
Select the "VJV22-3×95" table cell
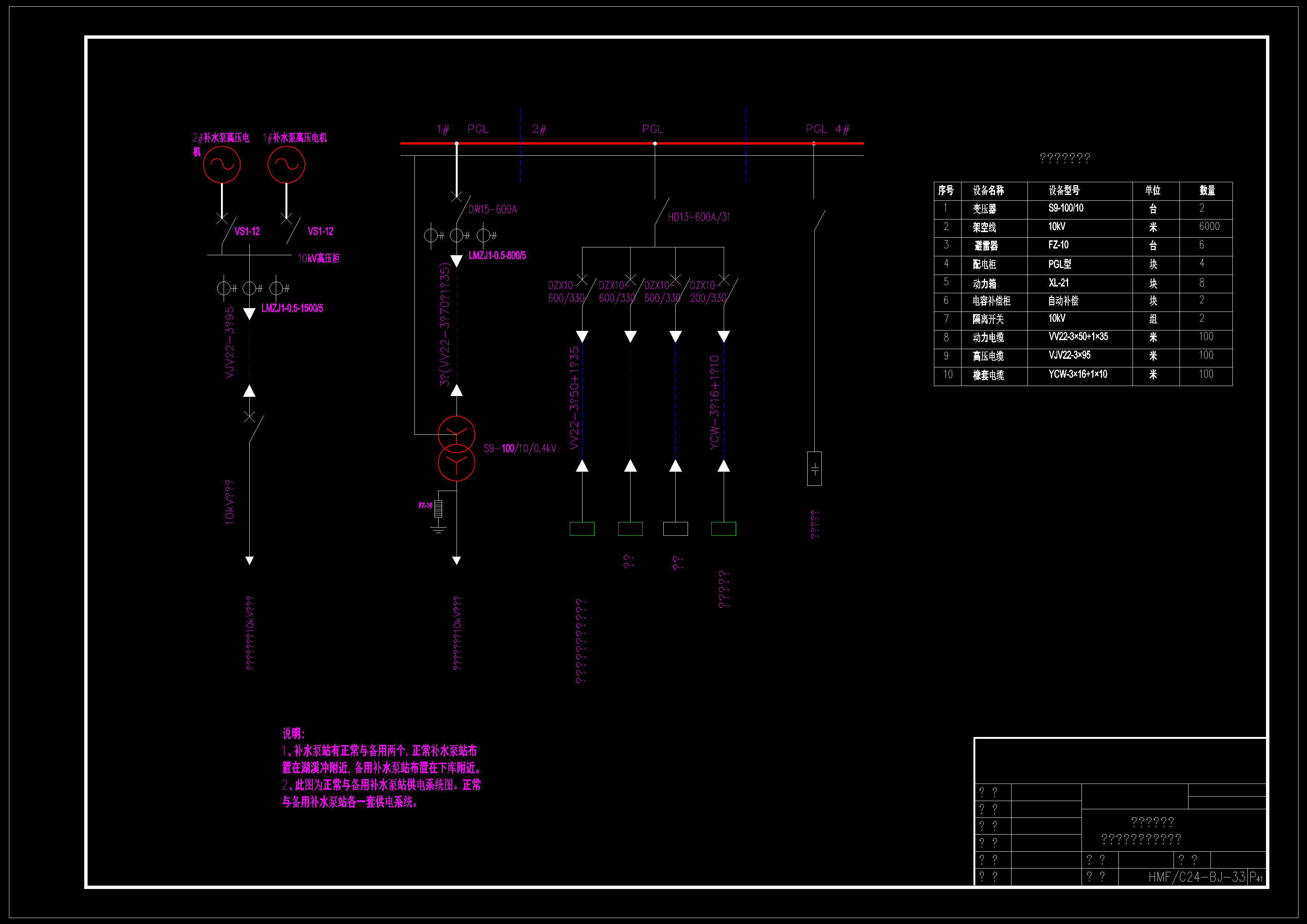click(x=1070, y=355)
